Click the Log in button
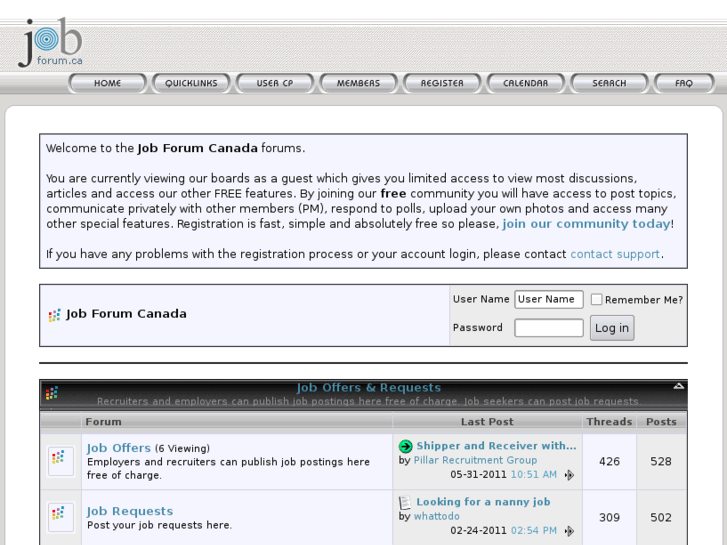Viewport: 727px width, 545px height. (x=612, y=328)
